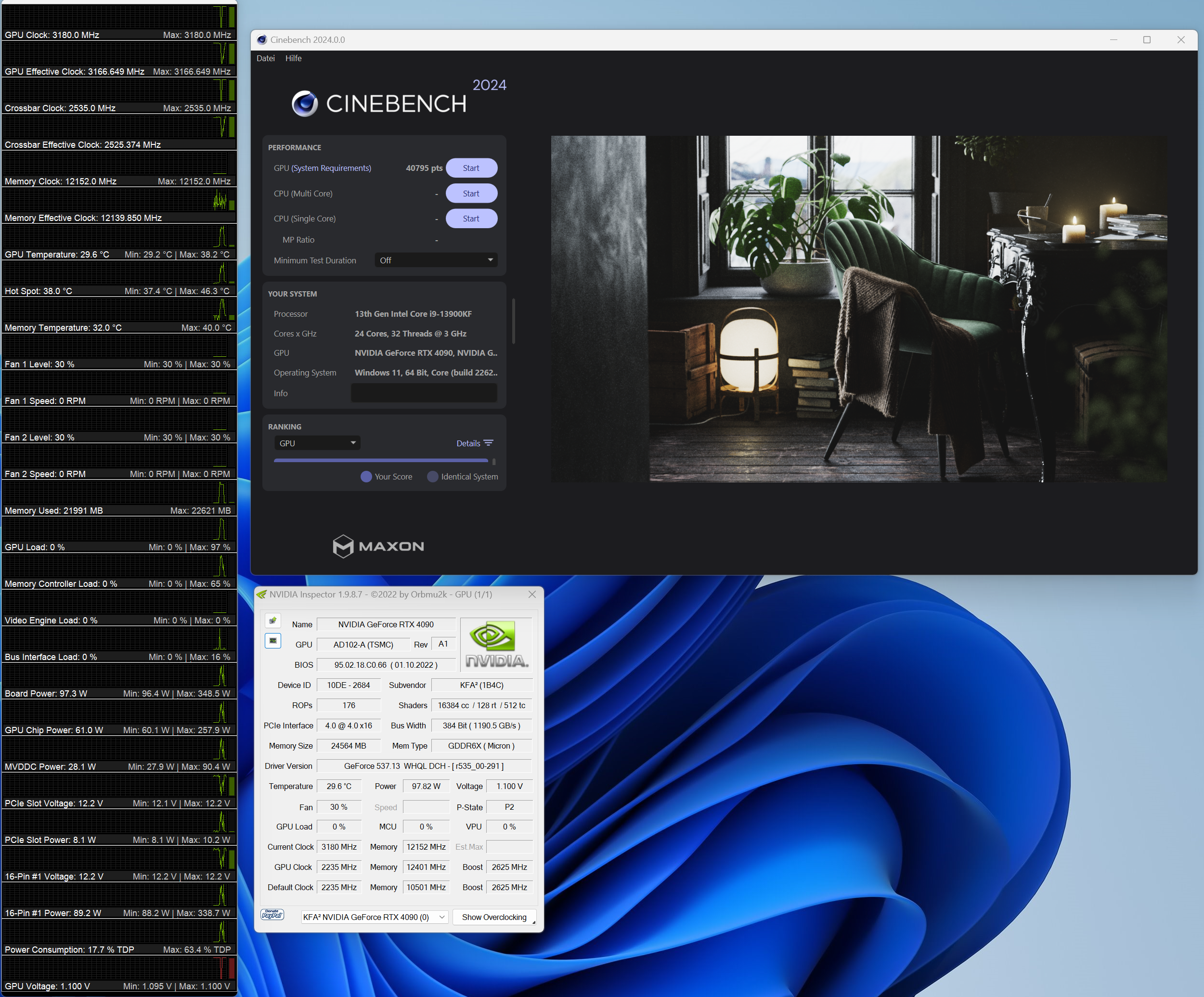The width and height of the screenshot is (1204, 997).
Task: Click the Your System panel scrollbar
Action: tap(513, 321)
